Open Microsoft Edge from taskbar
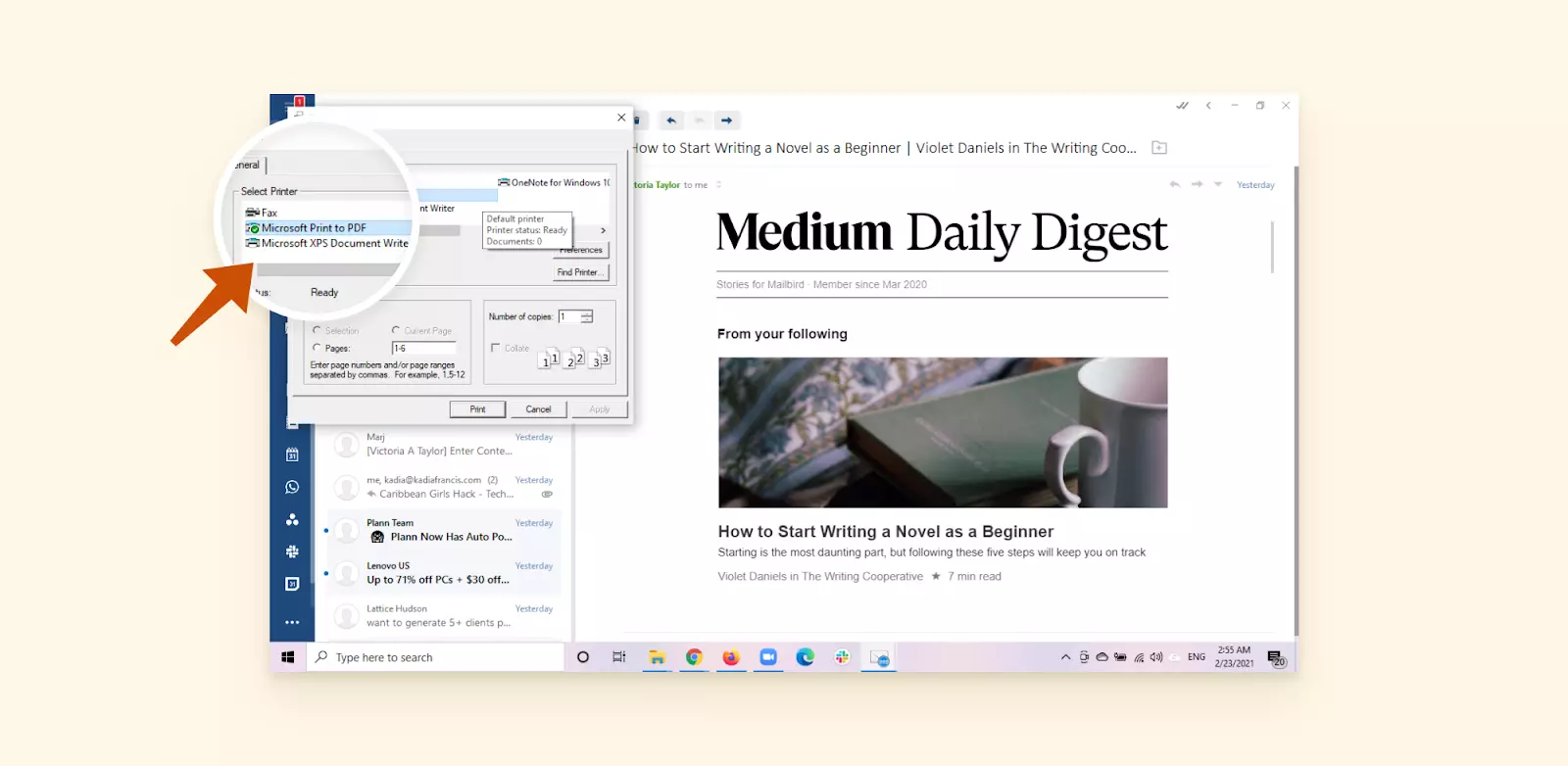Screen dimensions: 1568x766 (x=806, y=657)
